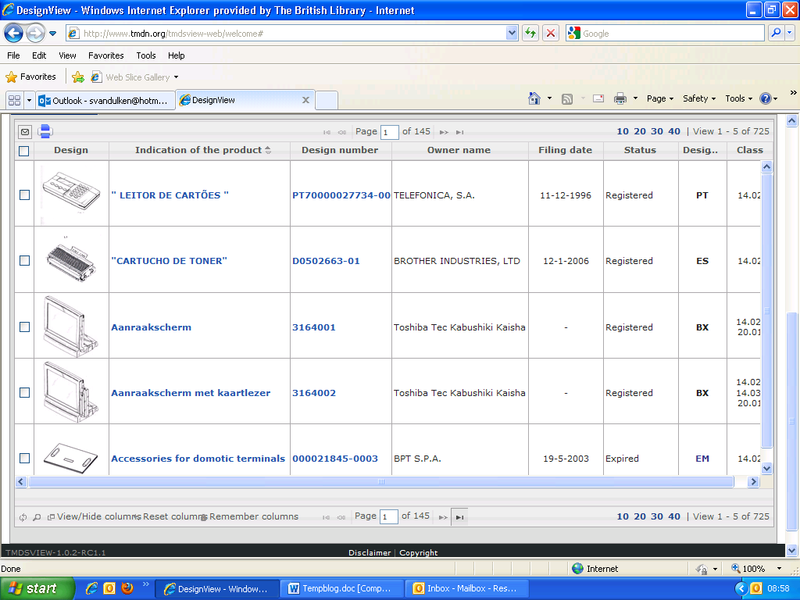Click the search magnifier icon in grid footer

click(x=37, y=517)
